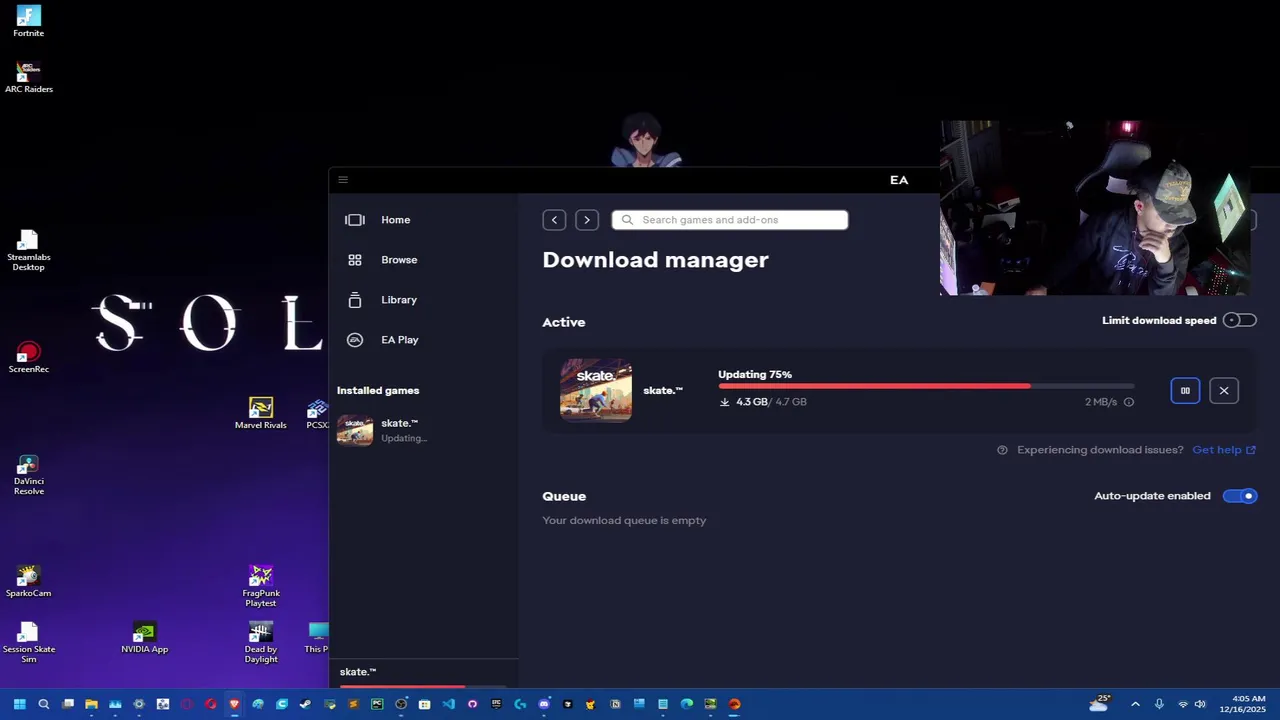The height and width of the screenshot is (720, 1280).
Task: Click the 4.3 GB / 4.7 GB size text
Action: [x=771, y=402]
